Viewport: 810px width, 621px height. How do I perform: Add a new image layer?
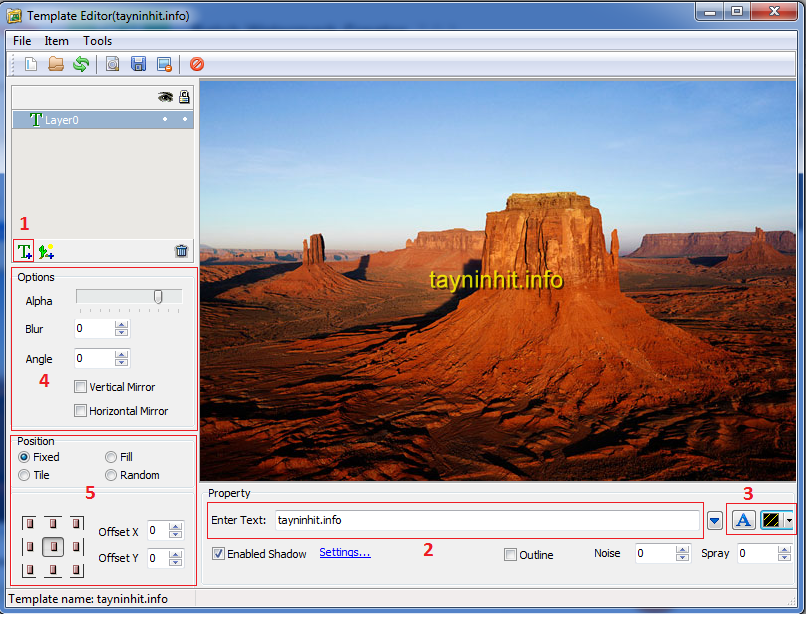[x=46, y=251]
